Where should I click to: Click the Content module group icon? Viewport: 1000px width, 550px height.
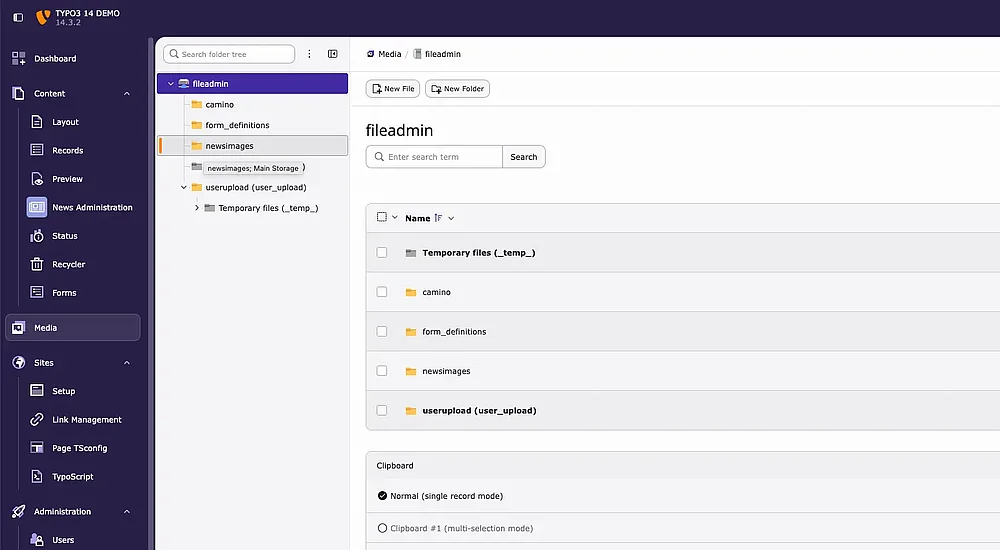(18, 93)
